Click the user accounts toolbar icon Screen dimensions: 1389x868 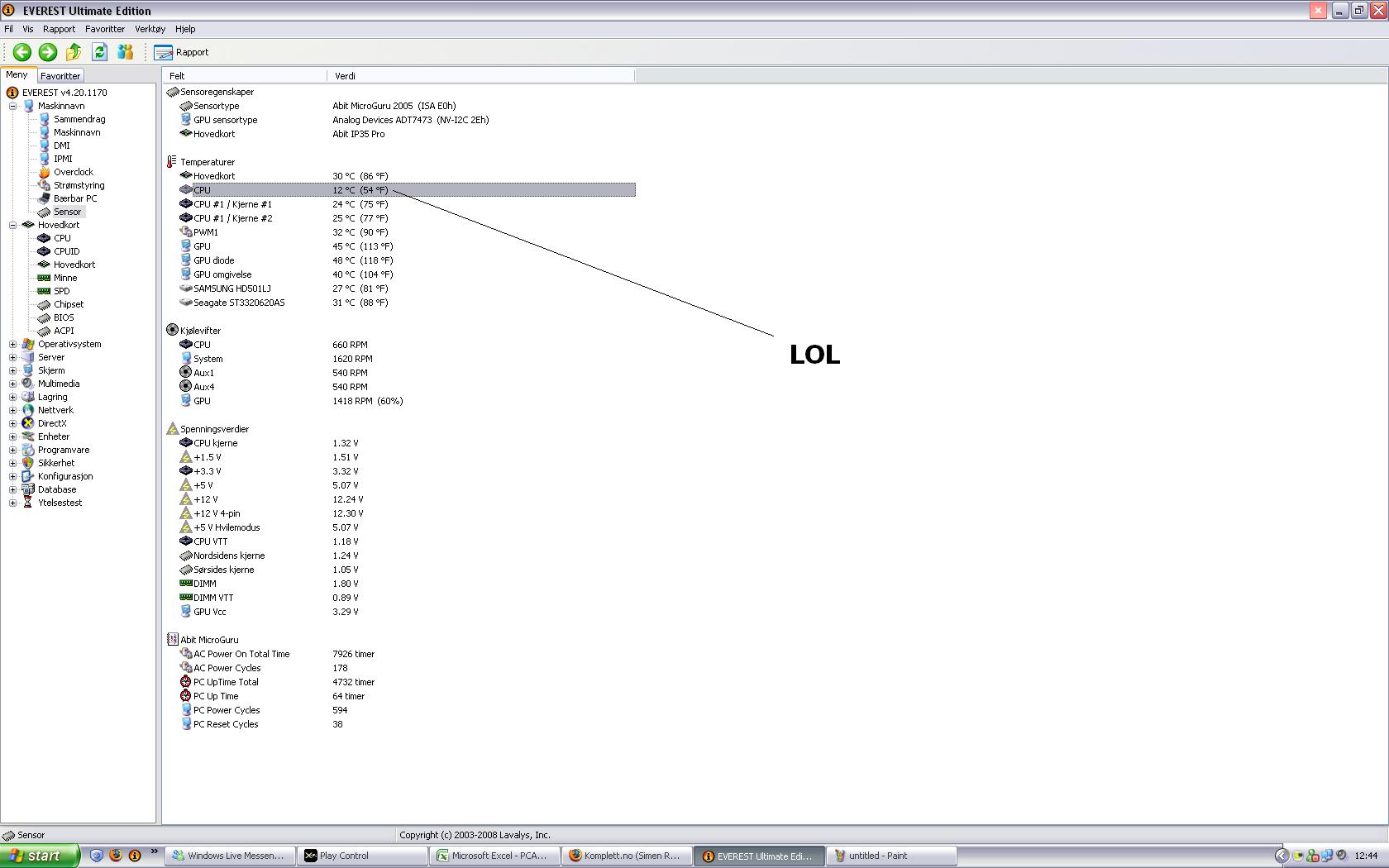[x=125, y=52]
